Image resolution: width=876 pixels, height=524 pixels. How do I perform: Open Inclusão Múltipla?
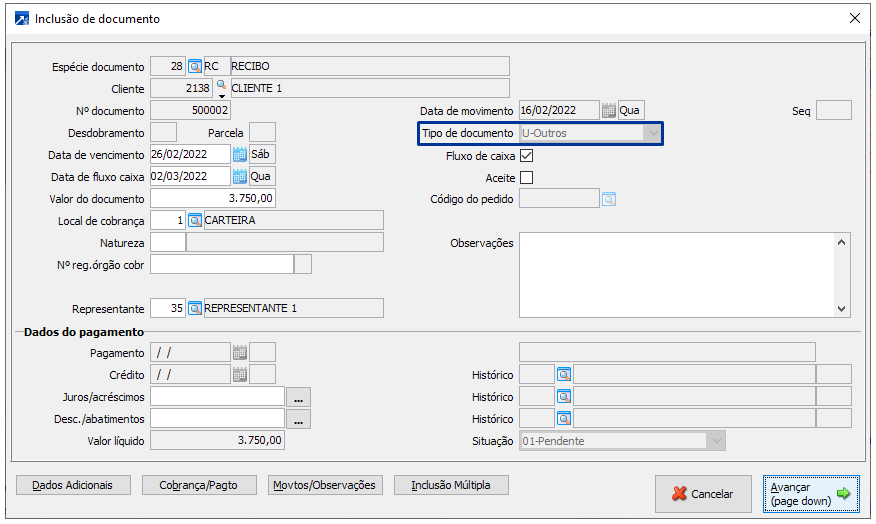[x=451, y=485]
